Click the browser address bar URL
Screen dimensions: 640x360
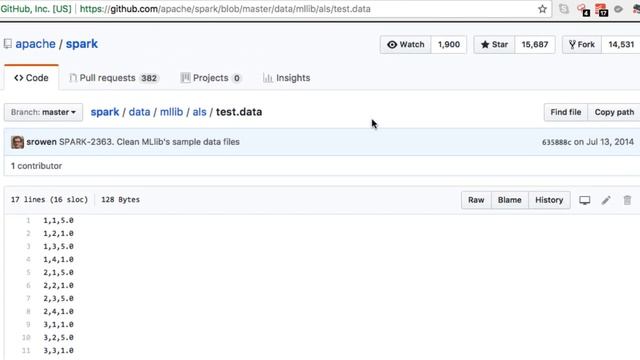coord(225,9)
